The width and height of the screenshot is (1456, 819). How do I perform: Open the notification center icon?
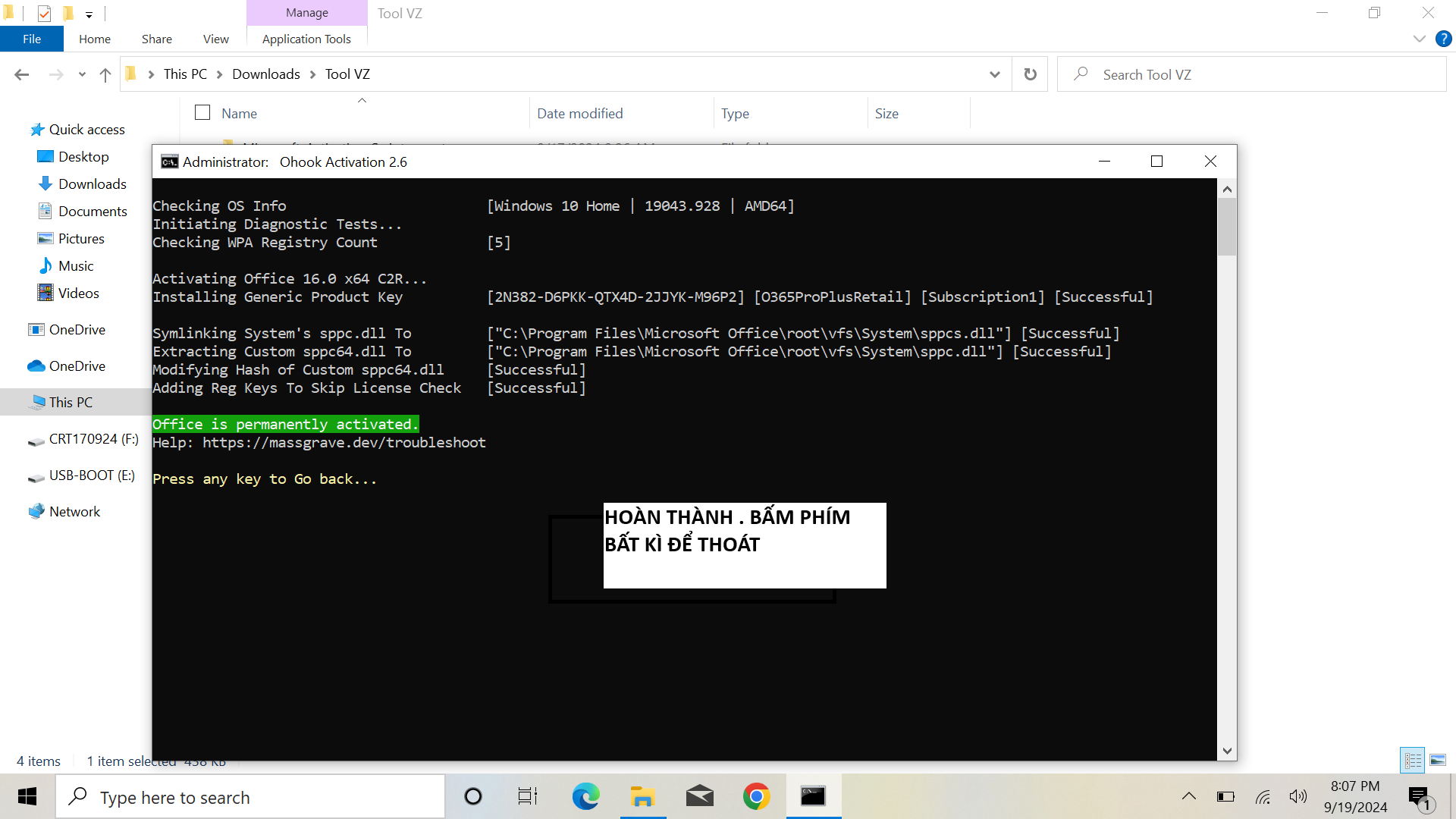[1420, 798]
